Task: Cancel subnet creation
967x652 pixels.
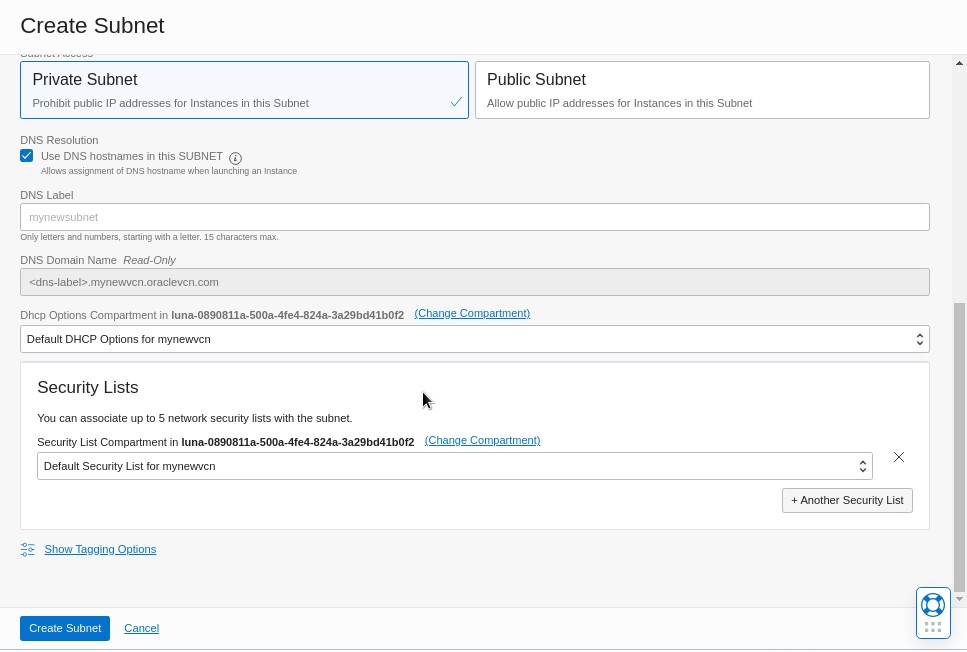Action: coord(141,628)
